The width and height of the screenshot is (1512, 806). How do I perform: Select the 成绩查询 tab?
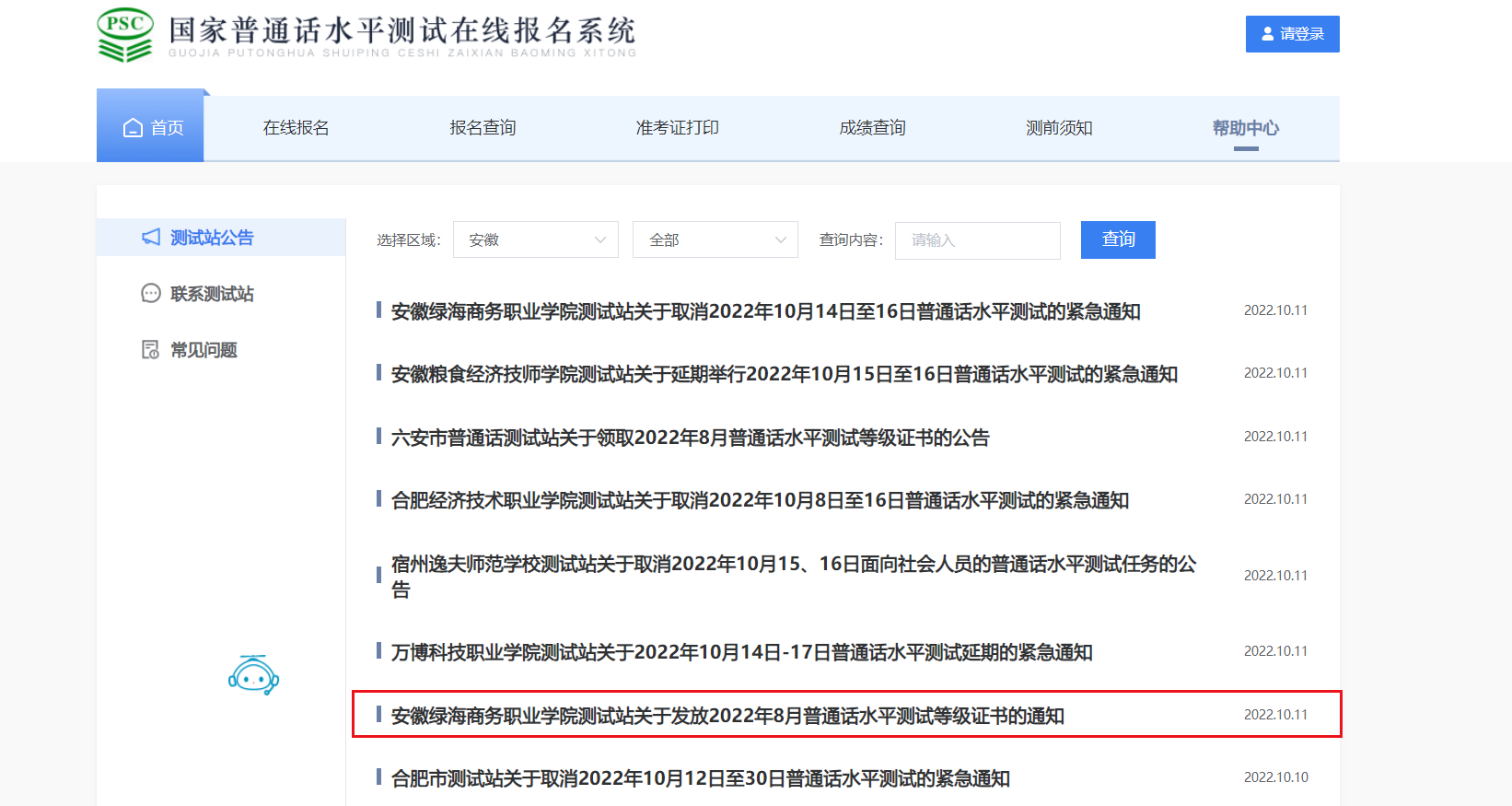point(873,128)
